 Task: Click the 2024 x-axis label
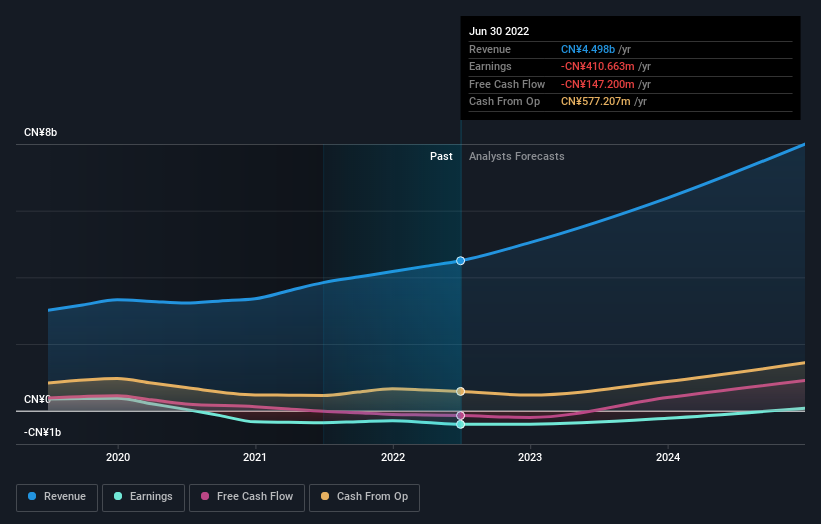[668, 457]
